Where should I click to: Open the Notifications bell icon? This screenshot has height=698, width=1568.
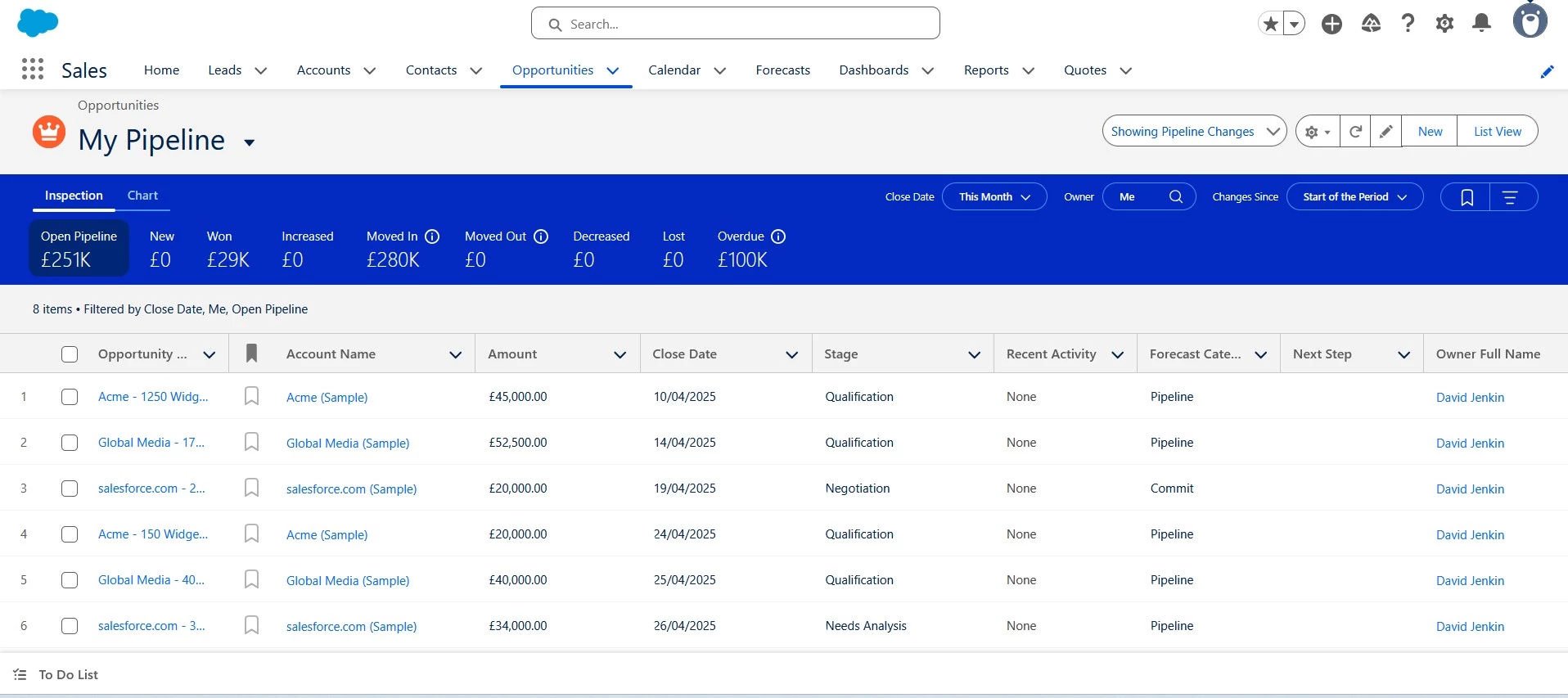tap(1481, 23)
